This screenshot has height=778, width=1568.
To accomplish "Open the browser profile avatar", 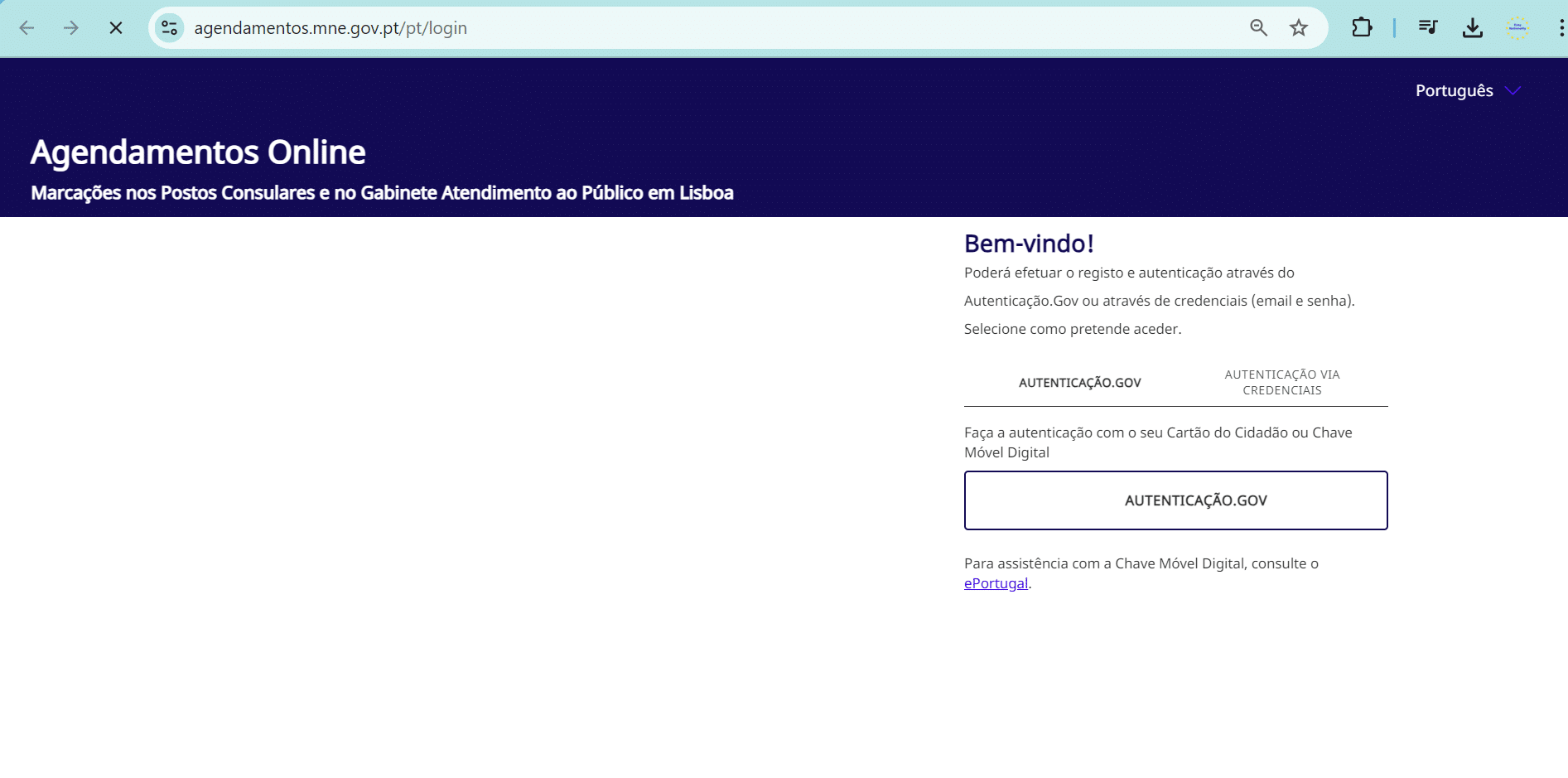I will pos(1517,28).
